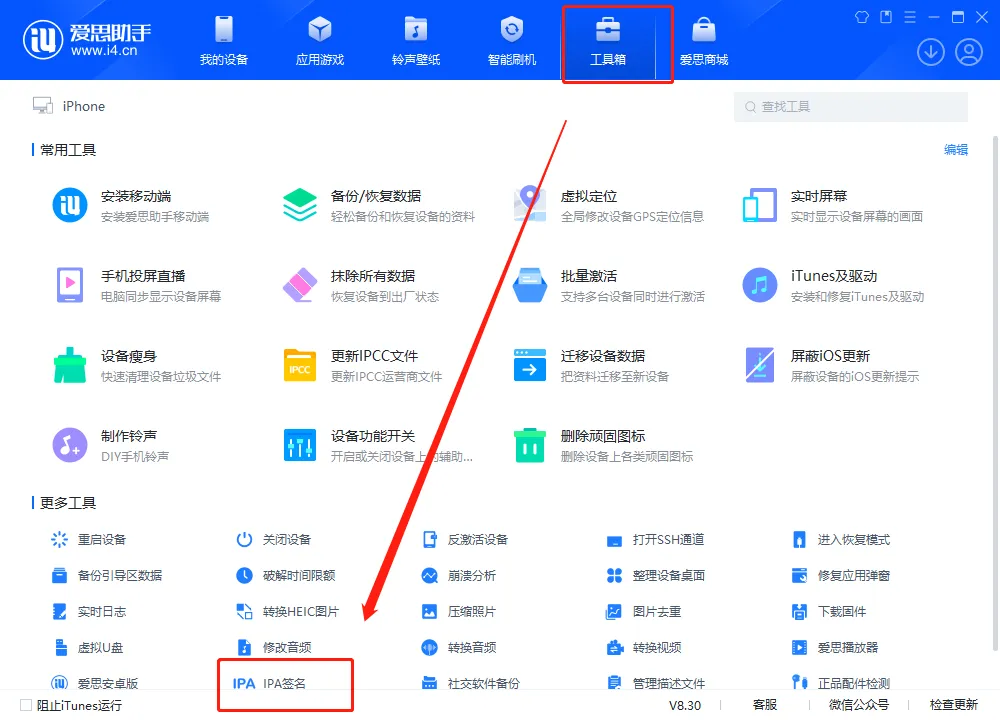The width and height of the screenshot is (1000, 720).
Task: Open the 铃声壁纸 tab
Action: (x=416, y=41)
